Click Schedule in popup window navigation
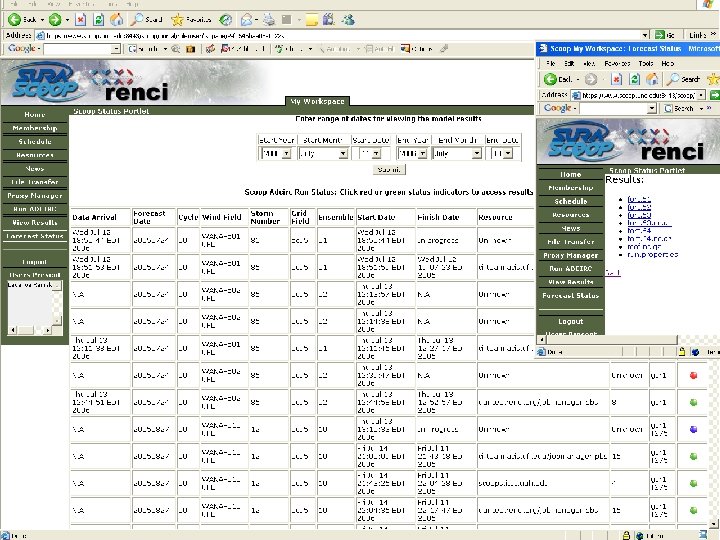Viewport: 720px width, 540px height. [571, 201]
